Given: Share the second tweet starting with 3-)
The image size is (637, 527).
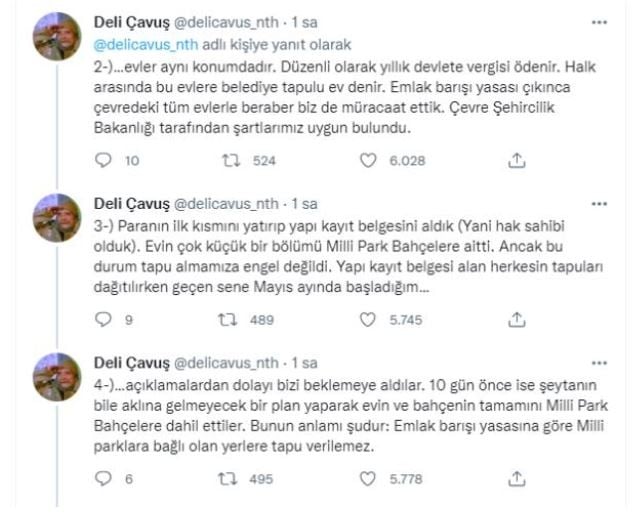Looking at the screenshot, I should point(517,320).
